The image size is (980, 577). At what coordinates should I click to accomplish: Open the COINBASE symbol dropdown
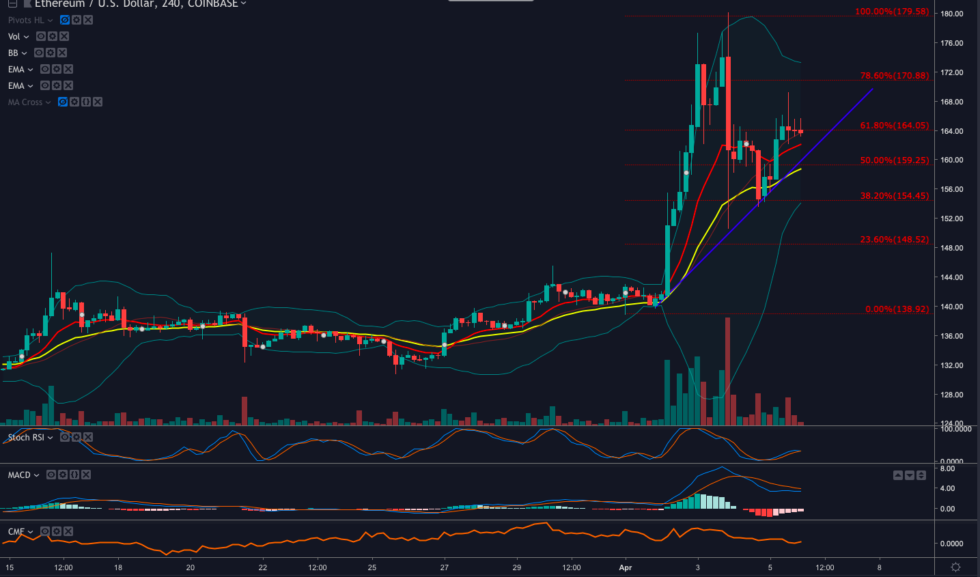(x=243, y=6)
